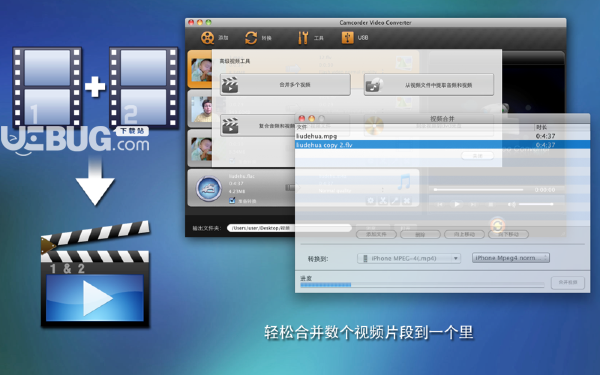Image resolution: width=600 pixels, height=375 pixels.
Task: Click the 时长 duration column header
Action: [x=541, y=127]
